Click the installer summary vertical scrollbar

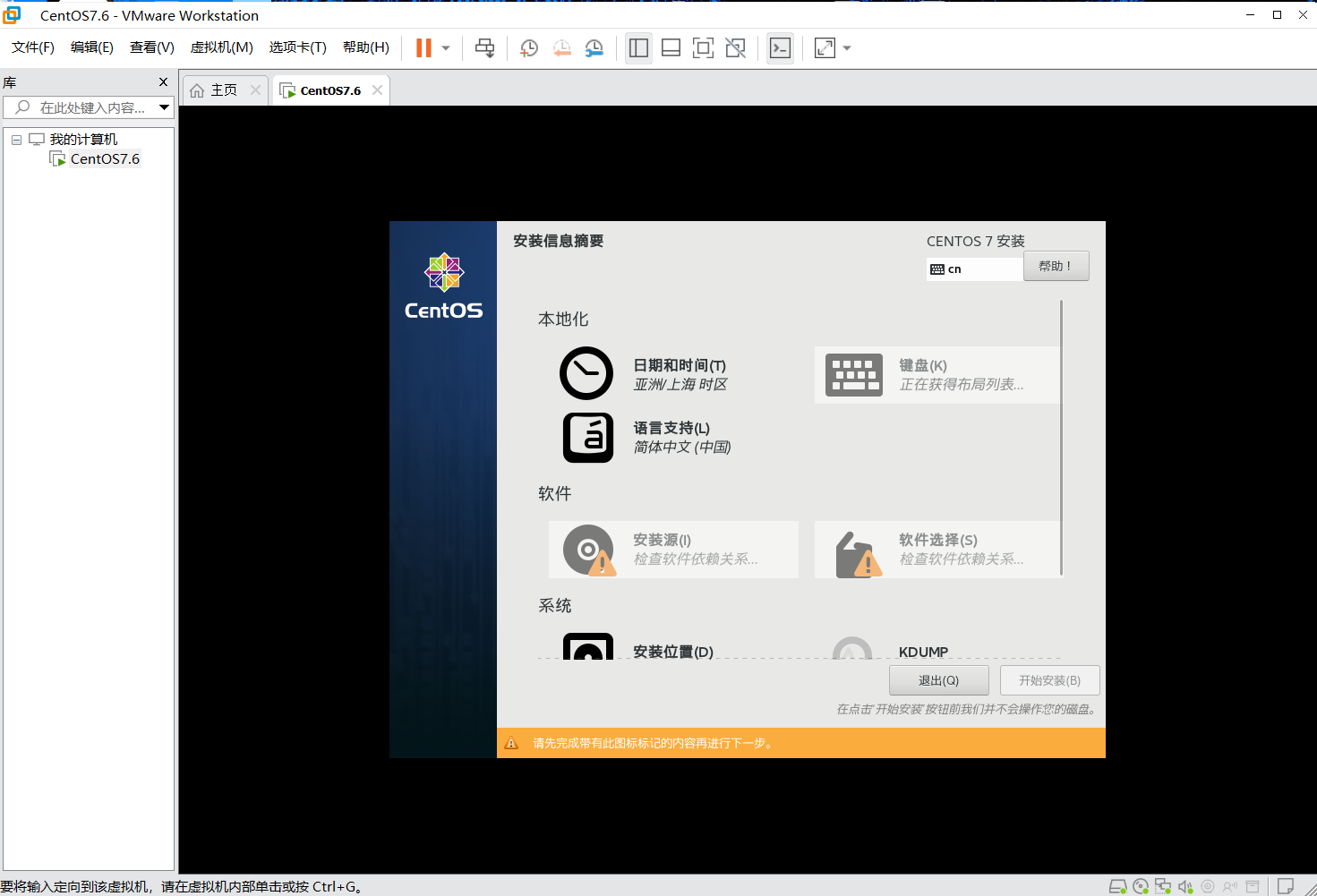pos(1062,439)
